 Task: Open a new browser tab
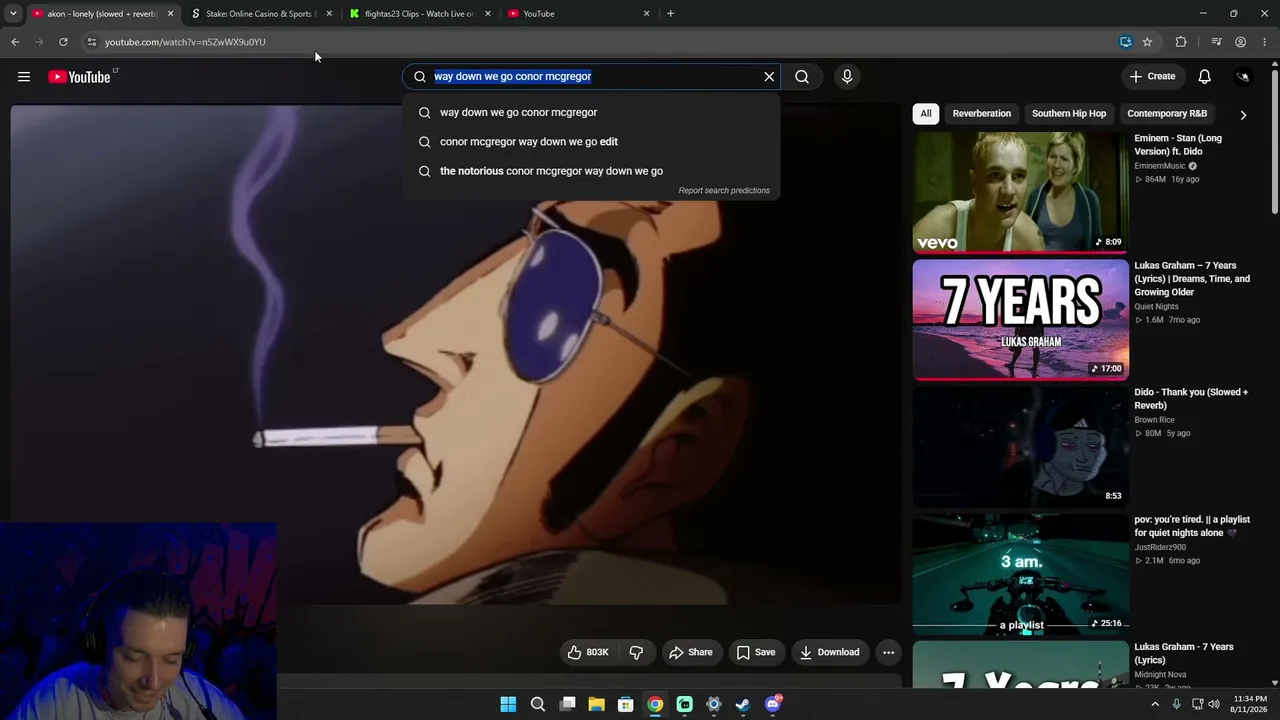coord(670,14)
